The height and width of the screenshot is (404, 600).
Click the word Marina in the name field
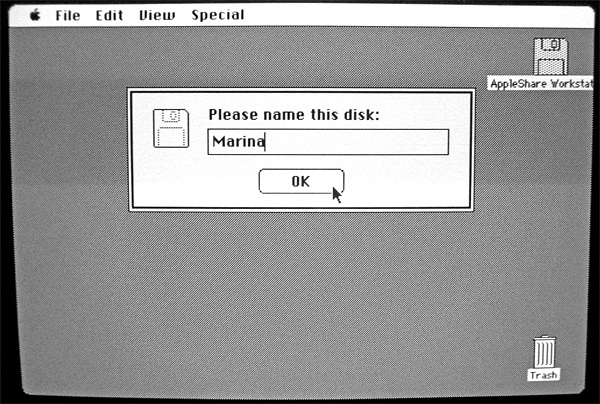[x=238, y=142]
